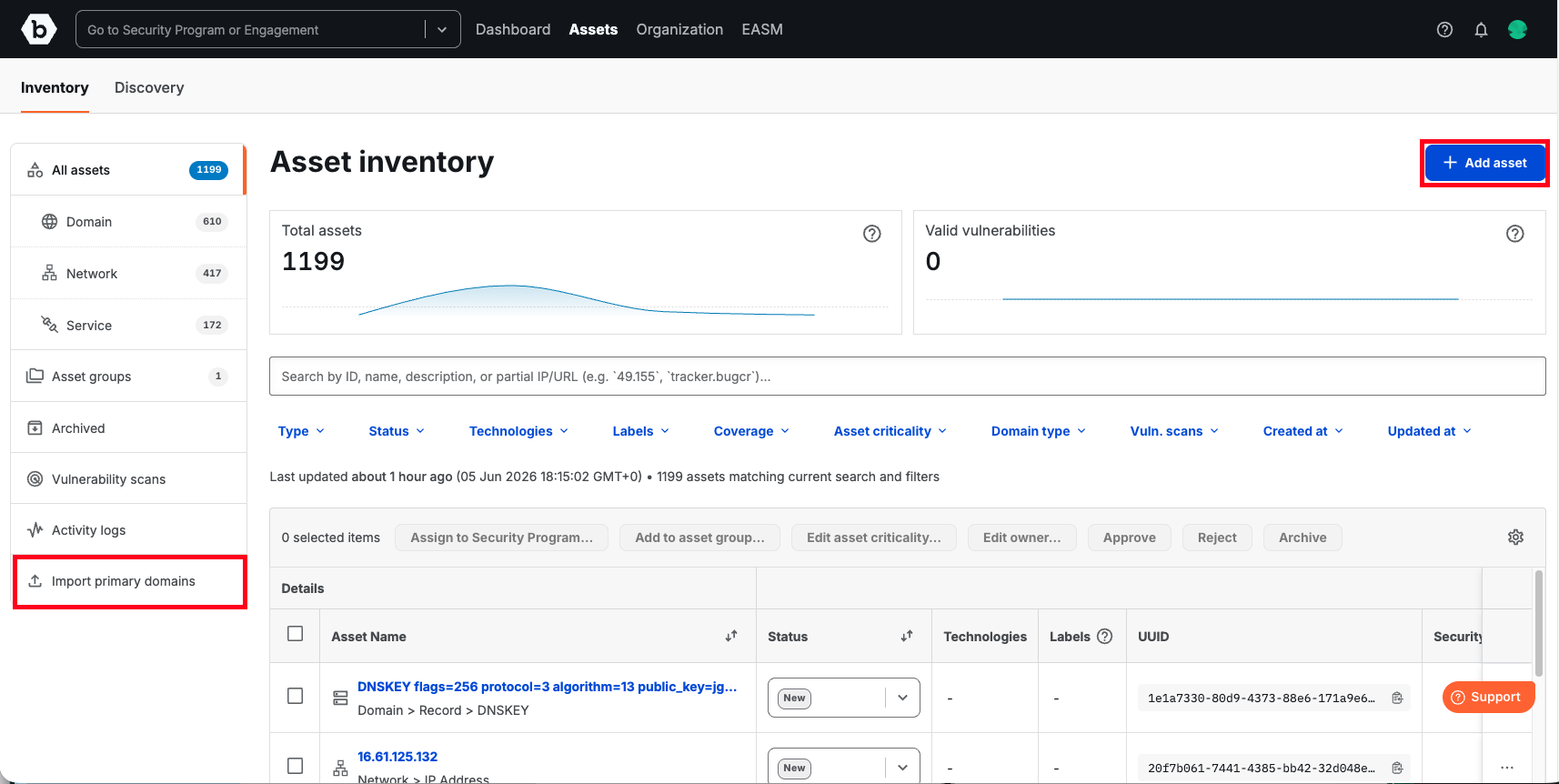Open table settings gear icon
This screenshot has width=1559, height=784.
tap(1515, 538)
